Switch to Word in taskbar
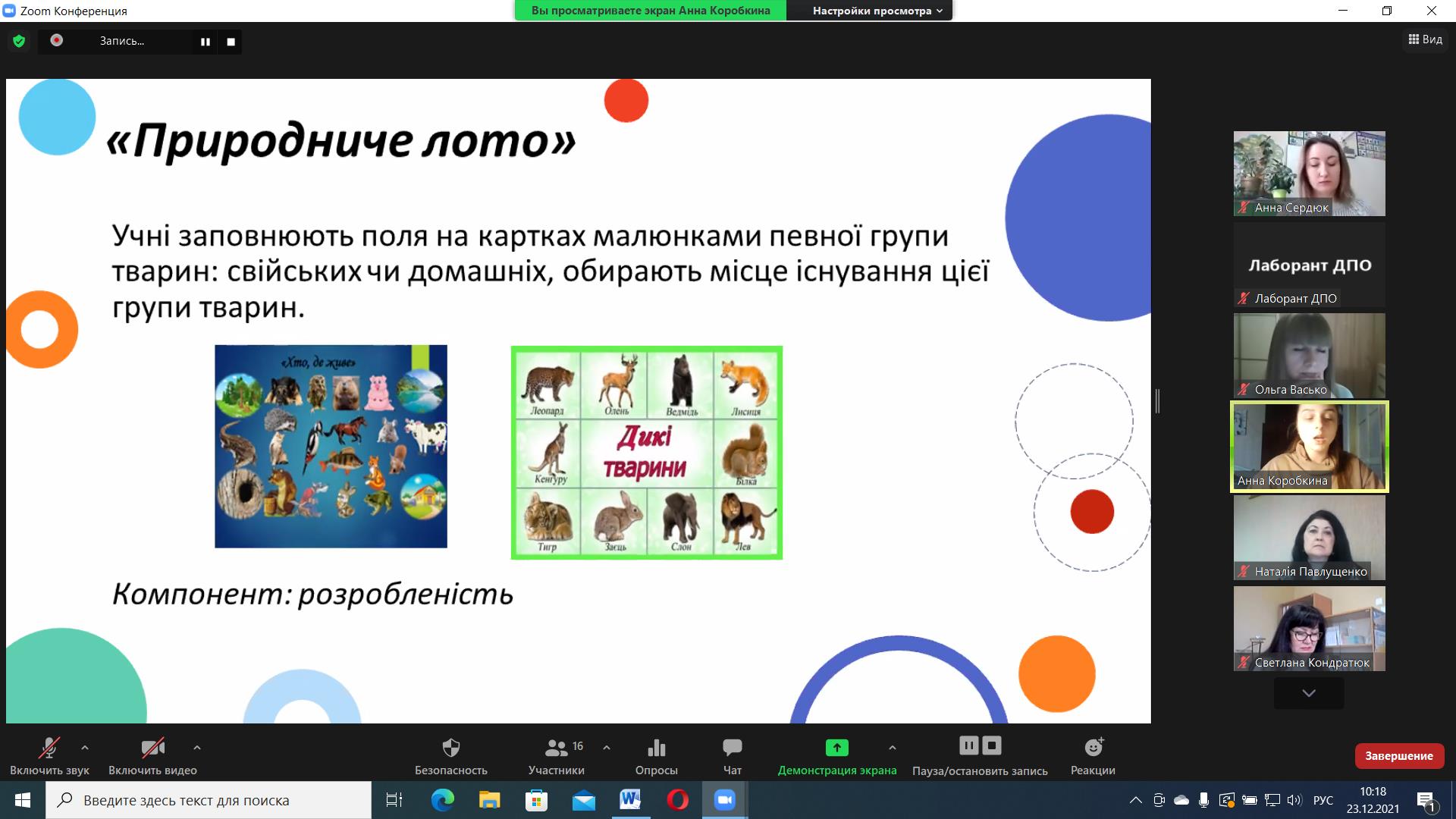Screen dimensions: 1456x819 pyautogui.click(x=630, y=800)
